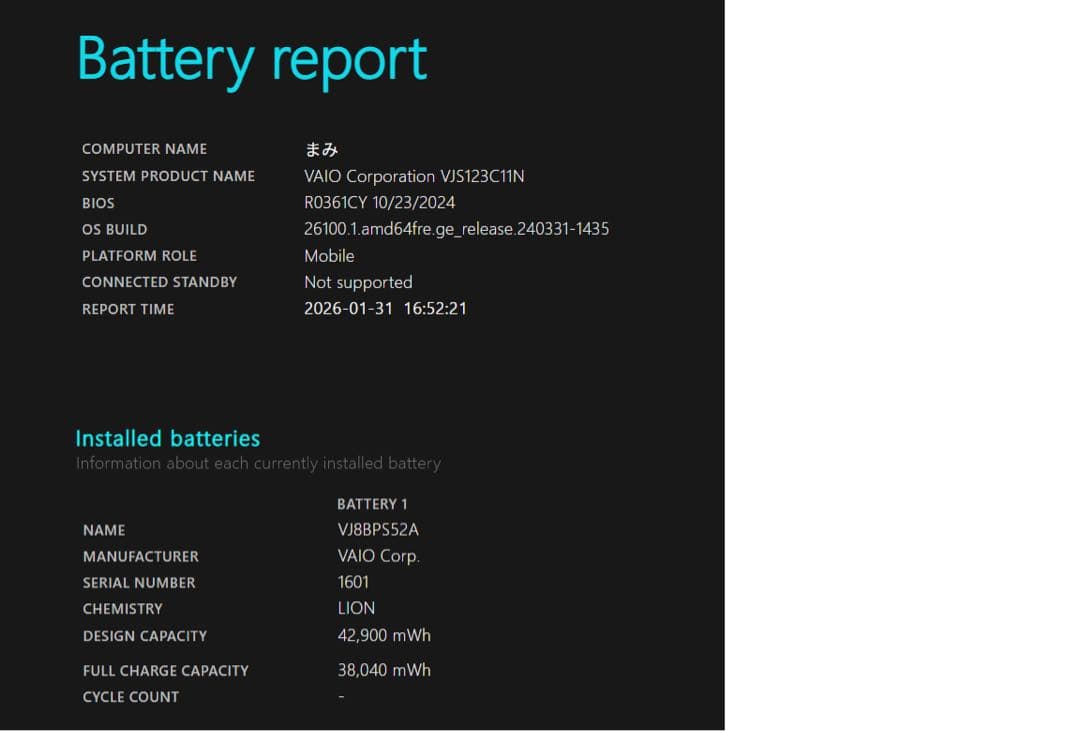Select the OS BUILD value string
The height and width of the screenshot is (731, 1080).
tap(456, 229)
